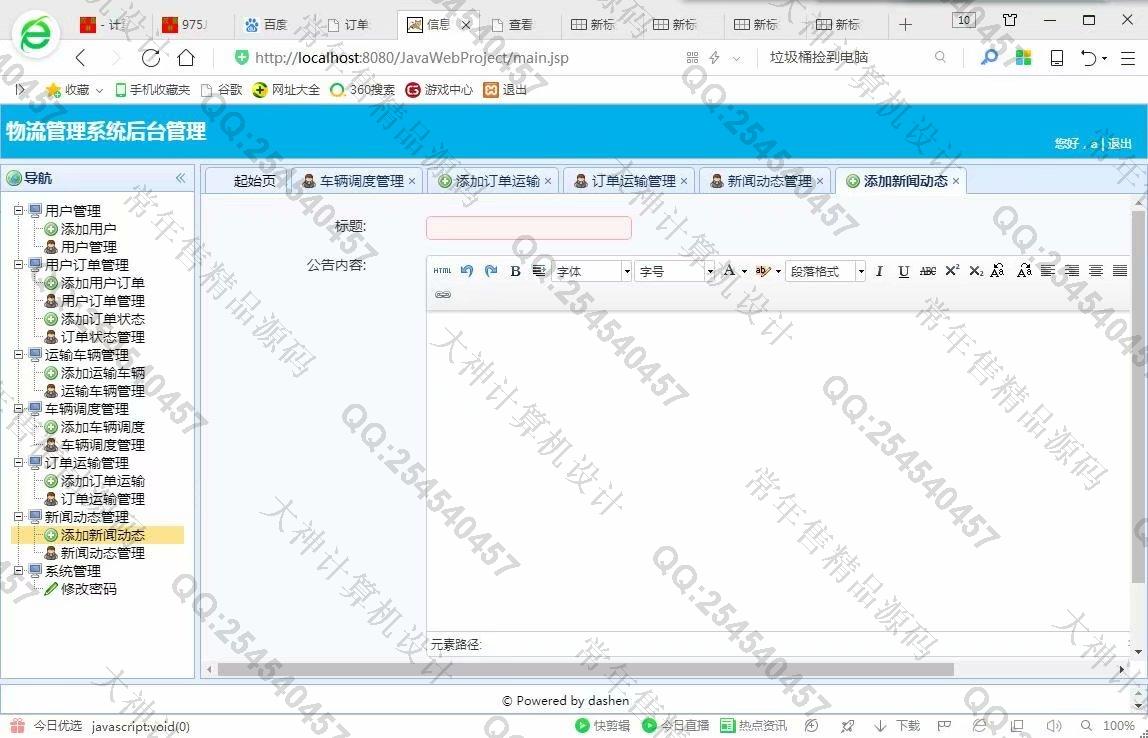Screen dimensions: 1148x738
Task: Open the font size 字号 dropdown
Action: pyautogui.click(x=674, y=271)
